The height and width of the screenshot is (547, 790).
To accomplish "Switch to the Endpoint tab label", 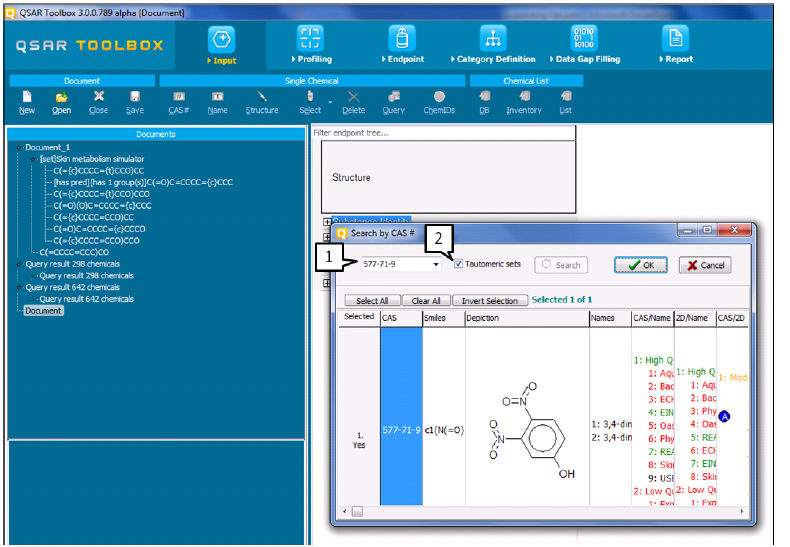I will pos(406,59).
